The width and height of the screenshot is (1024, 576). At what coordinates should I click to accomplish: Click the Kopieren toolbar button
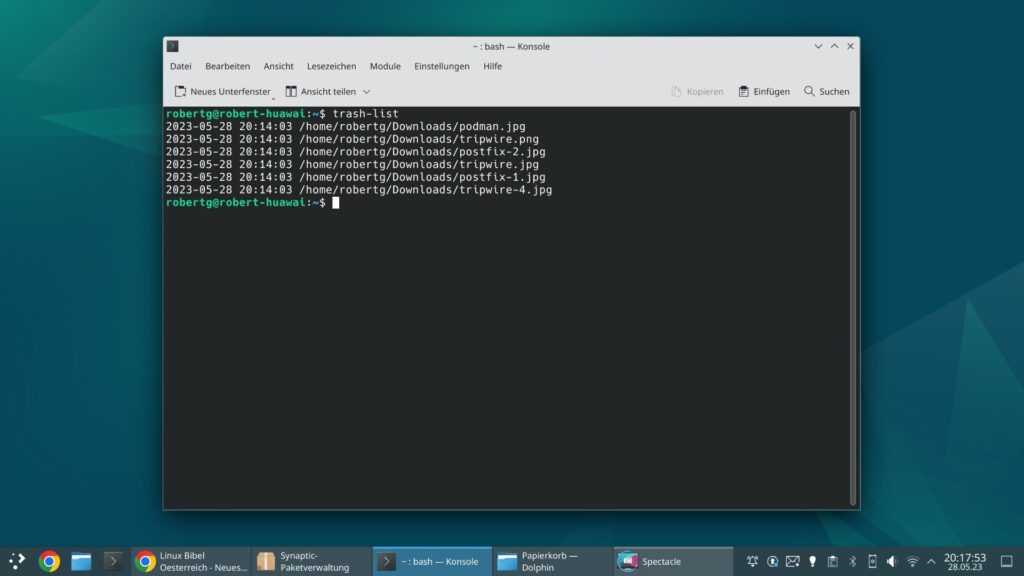click(697, 91)
